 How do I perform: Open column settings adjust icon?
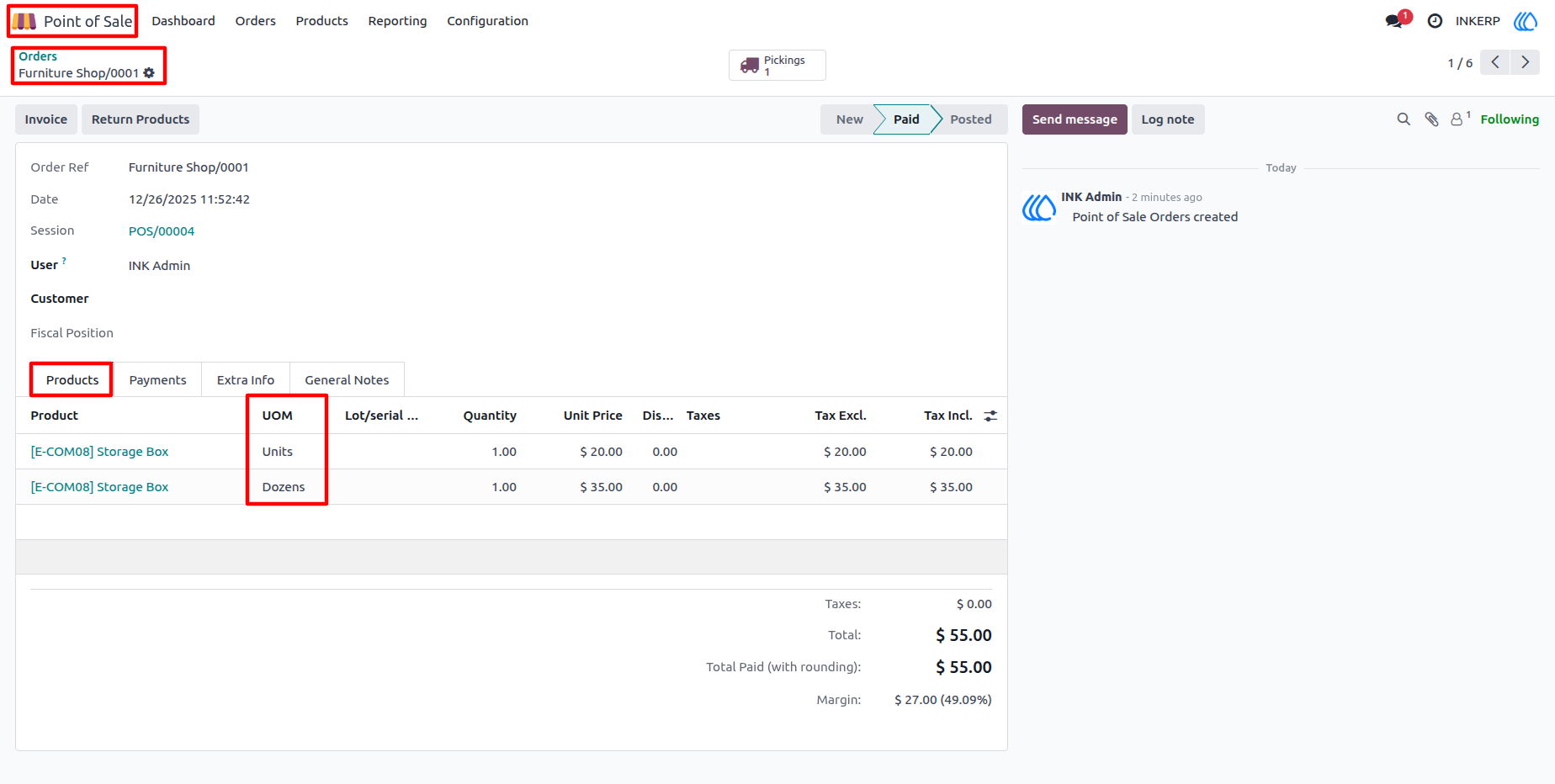[x=990, y=416]
